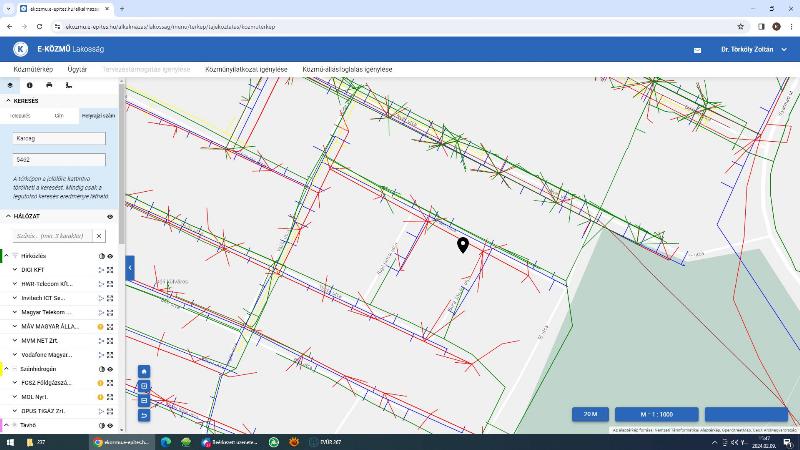Expand the DIGI KFT row
Viewport: 800px width, 450px height.
(15, 269)
